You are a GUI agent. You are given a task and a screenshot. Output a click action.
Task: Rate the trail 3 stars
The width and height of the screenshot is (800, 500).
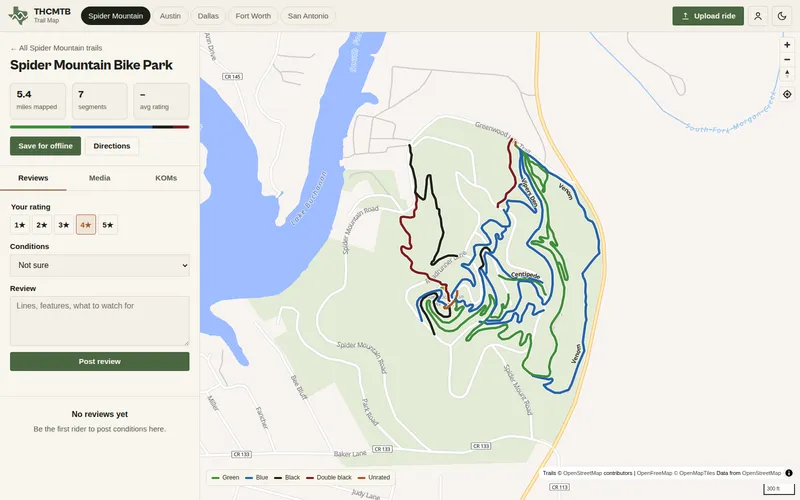point(64,224)
